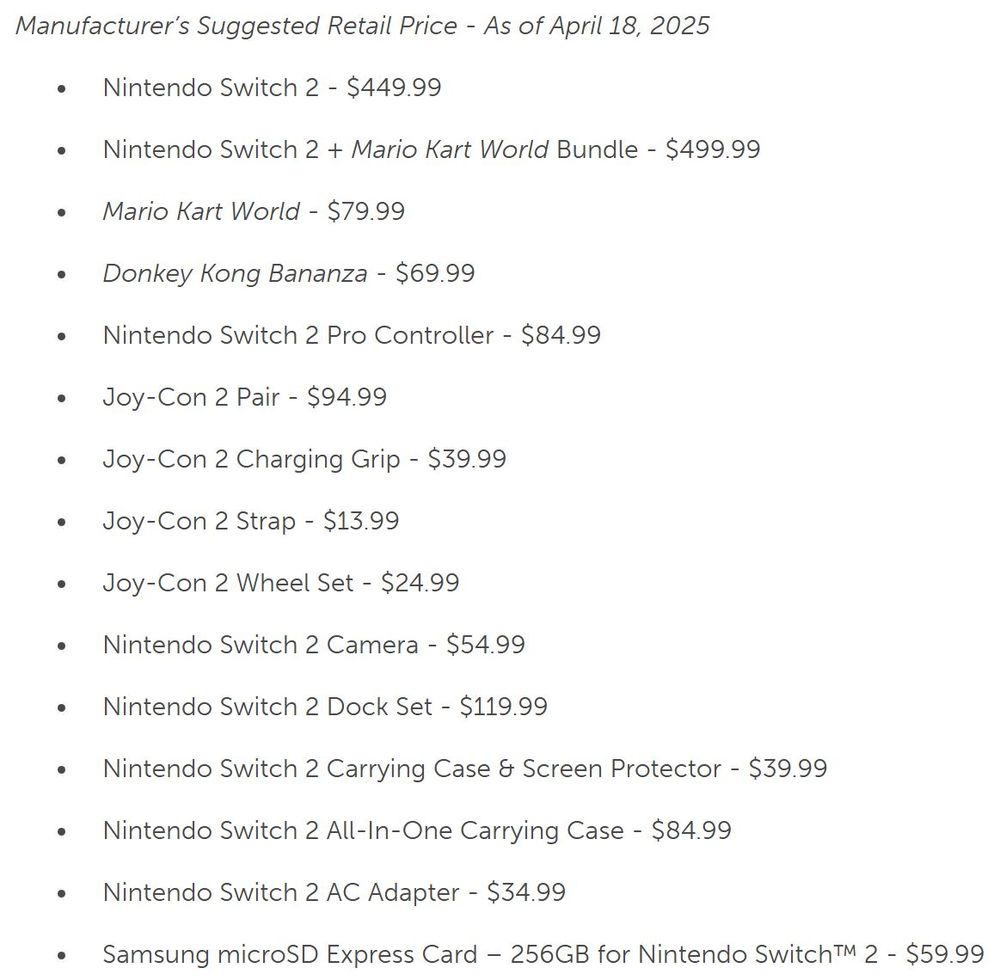Click the Mario Kart World $79.99 item
The image size is (1000, 979).
click(254, 211)
